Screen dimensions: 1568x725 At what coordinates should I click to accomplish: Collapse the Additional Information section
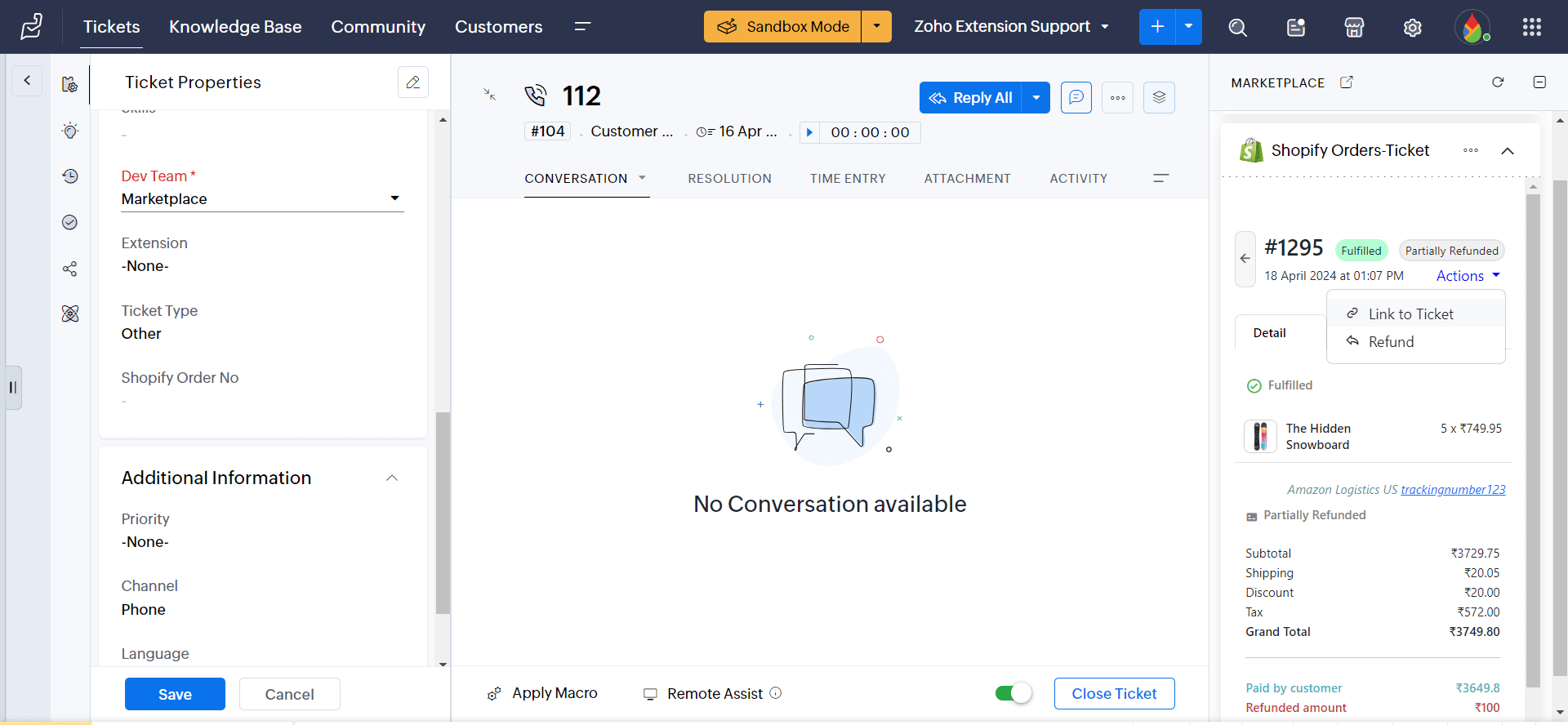(392, 478)
